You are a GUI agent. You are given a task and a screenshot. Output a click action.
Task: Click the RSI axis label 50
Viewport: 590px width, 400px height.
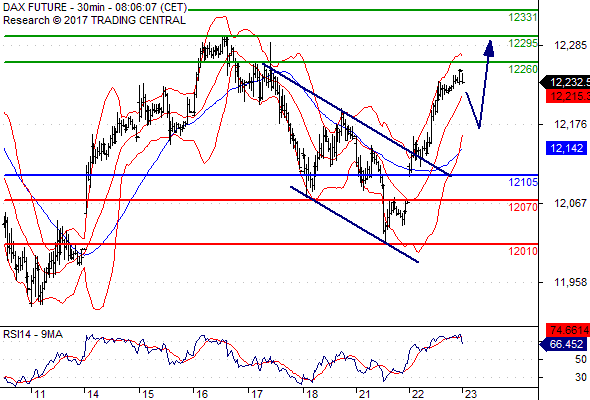click(581, 359)
